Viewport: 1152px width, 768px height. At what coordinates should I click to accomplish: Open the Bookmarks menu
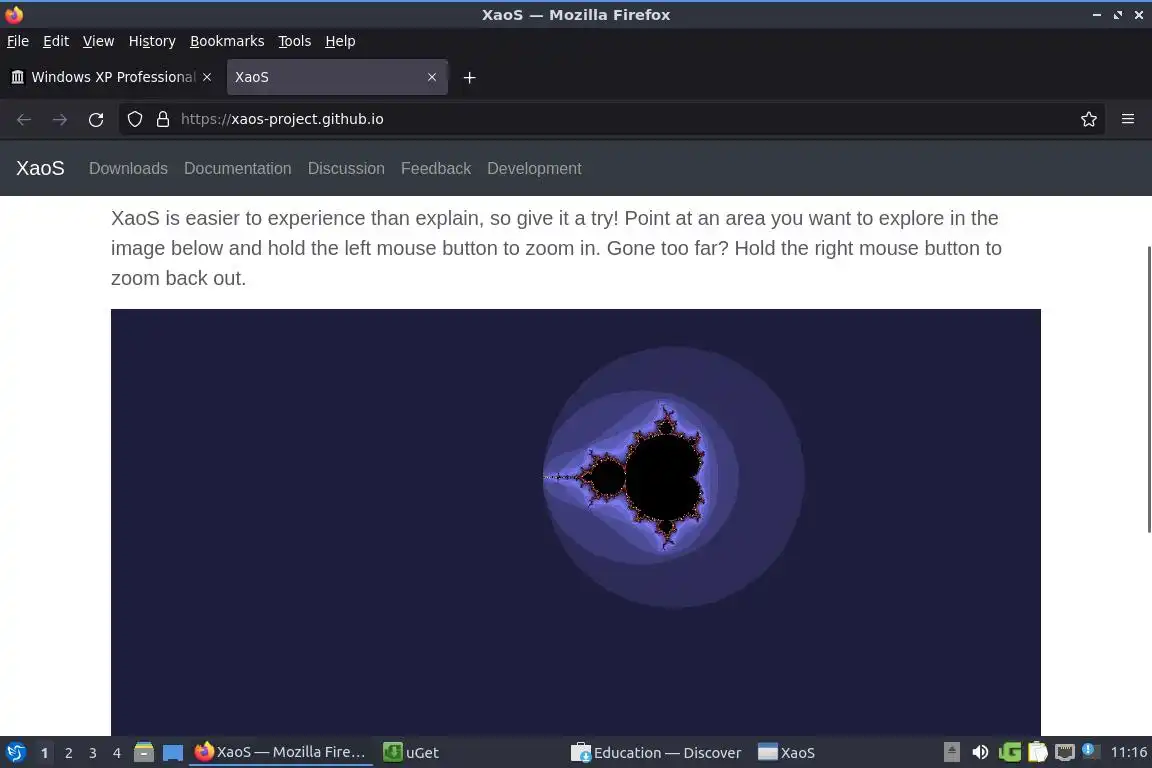227,41
